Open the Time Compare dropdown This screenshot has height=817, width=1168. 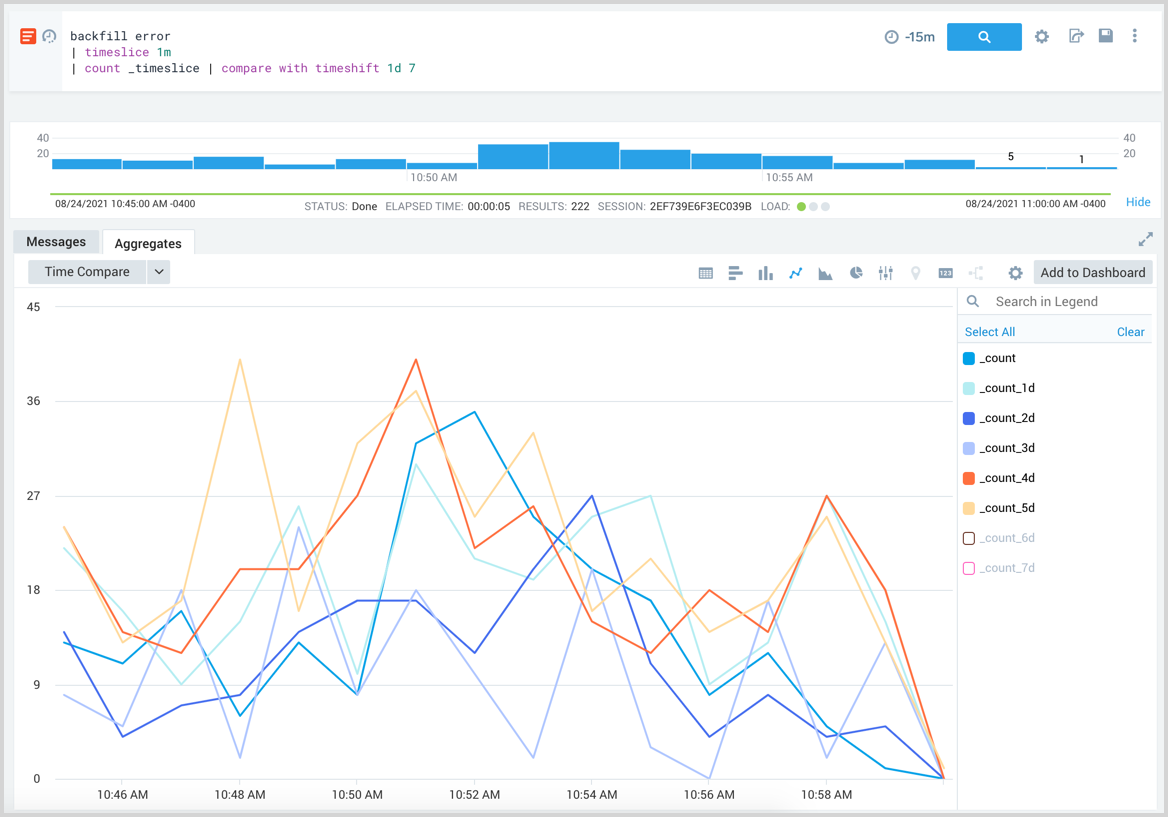point(158,271)
